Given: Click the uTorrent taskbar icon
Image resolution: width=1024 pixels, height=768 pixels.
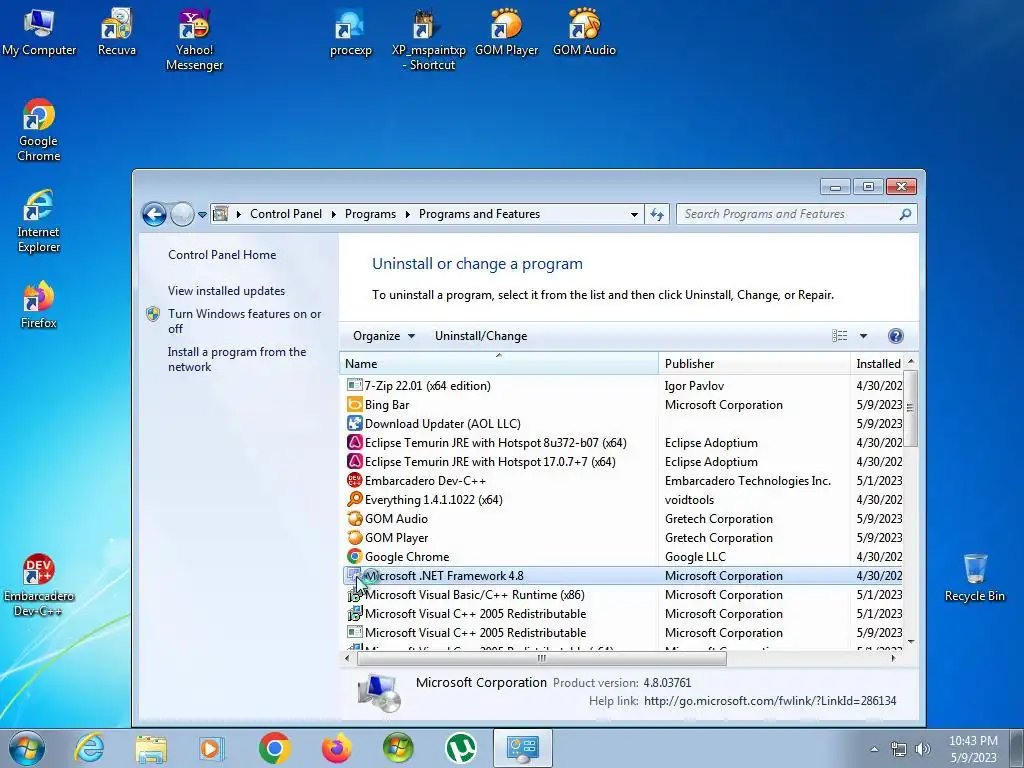Looking at the screenshot, I should [x=460, y=748].
